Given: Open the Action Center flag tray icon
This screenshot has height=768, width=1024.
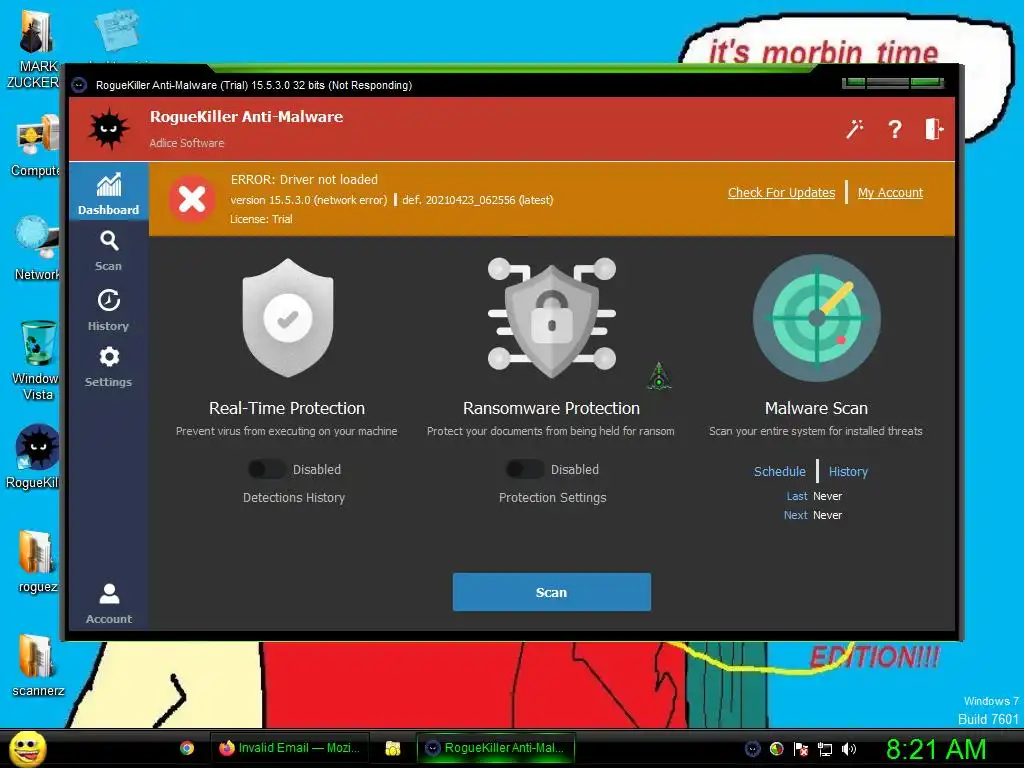Looking at the screenshot, I should point(801,749).
